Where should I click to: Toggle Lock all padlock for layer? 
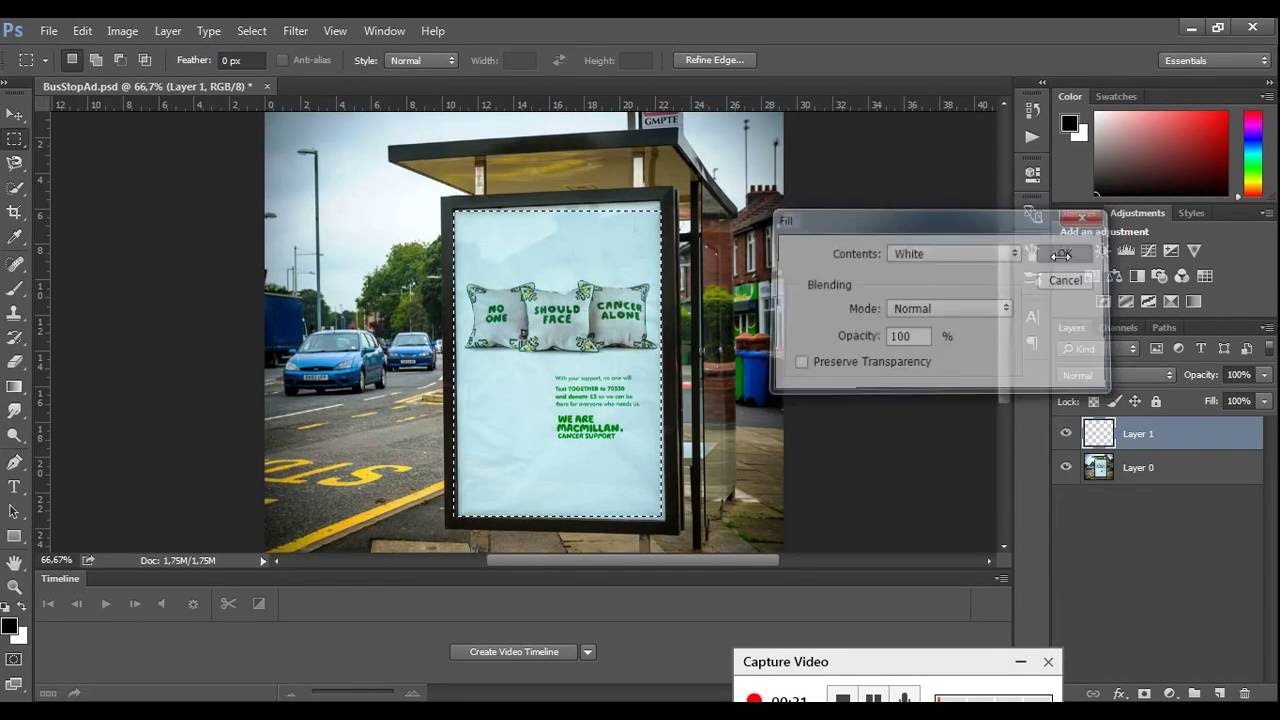pos(1156,401)
